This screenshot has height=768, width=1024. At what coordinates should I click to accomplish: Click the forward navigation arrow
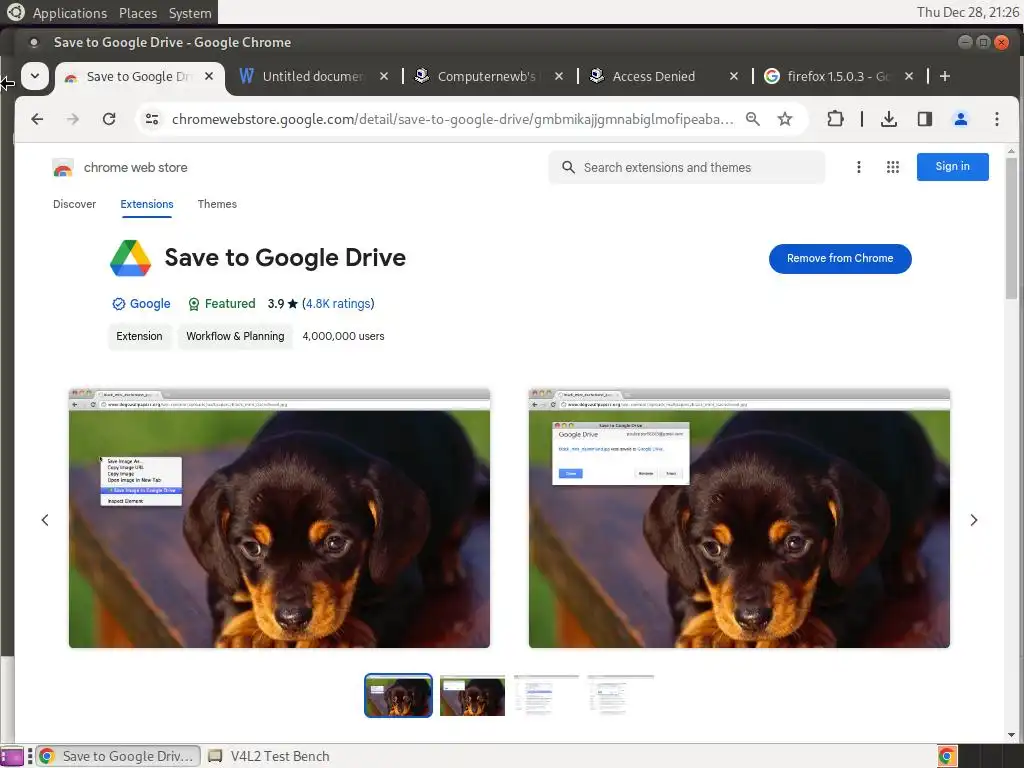point(73,119)
